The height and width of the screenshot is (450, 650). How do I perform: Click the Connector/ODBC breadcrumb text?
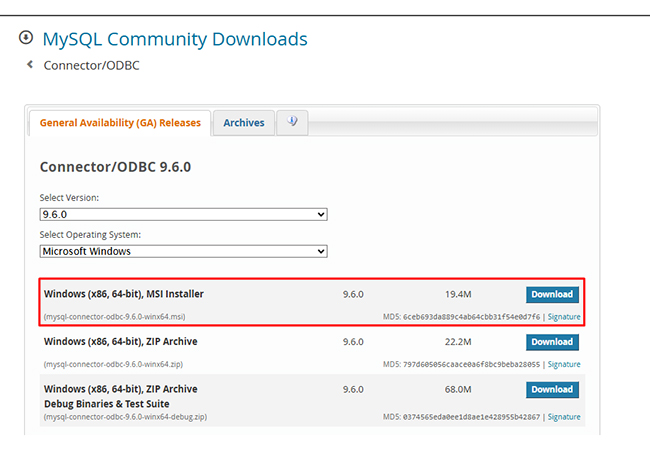pos(92,65)
